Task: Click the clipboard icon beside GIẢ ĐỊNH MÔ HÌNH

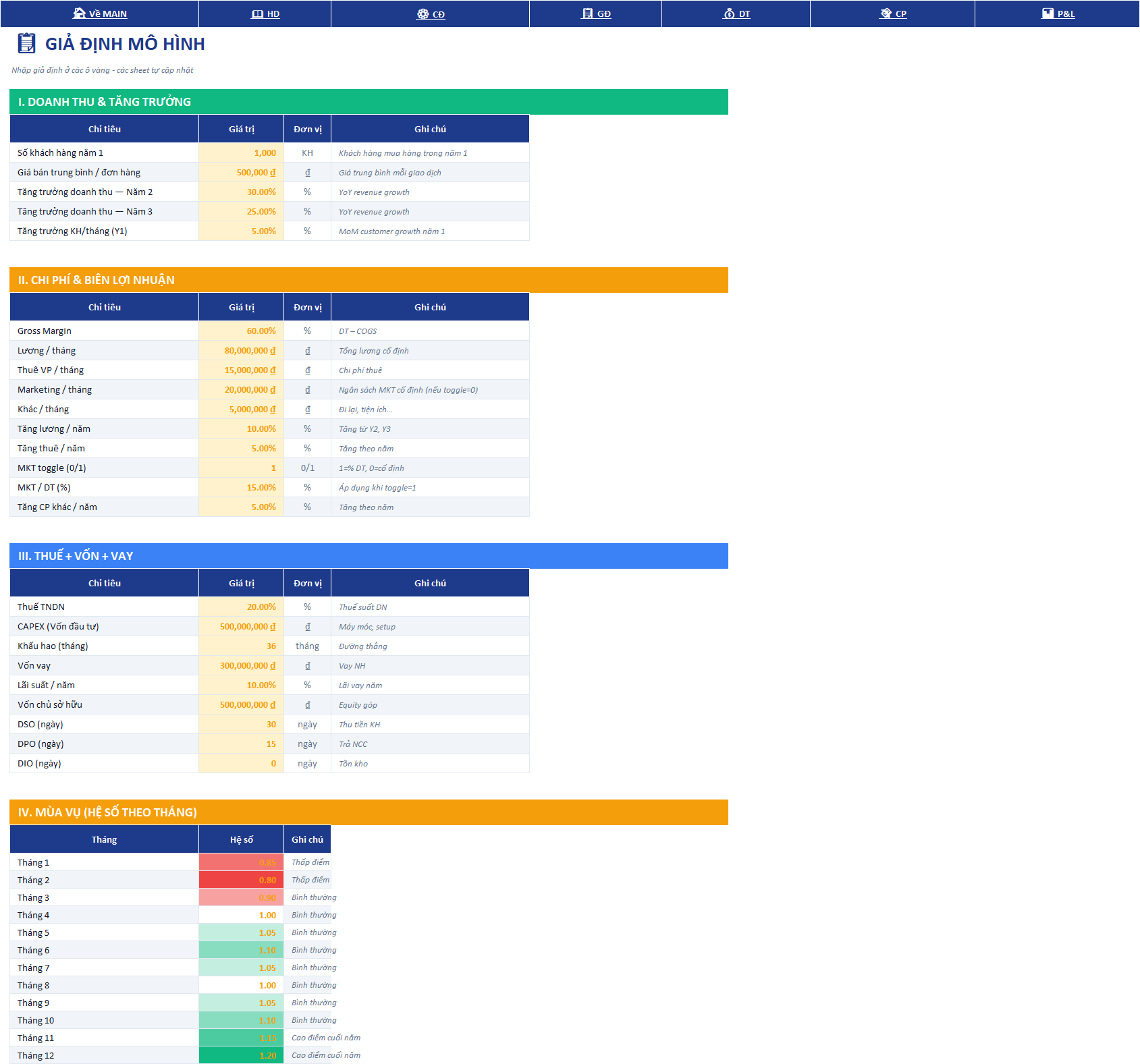Action: (27, 43)
